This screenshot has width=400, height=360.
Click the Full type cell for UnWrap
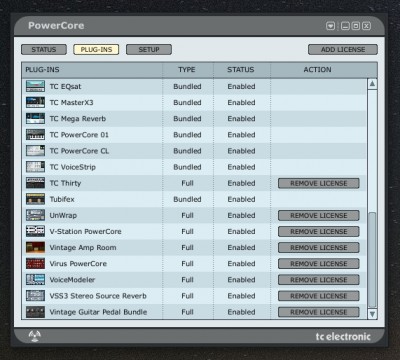(187, 215)
